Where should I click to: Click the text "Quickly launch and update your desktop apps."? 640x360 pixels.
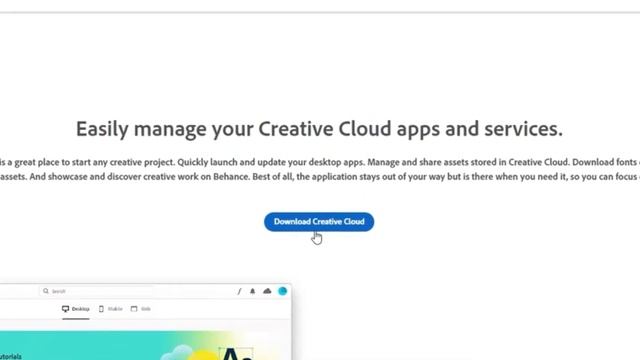[271, 162]
